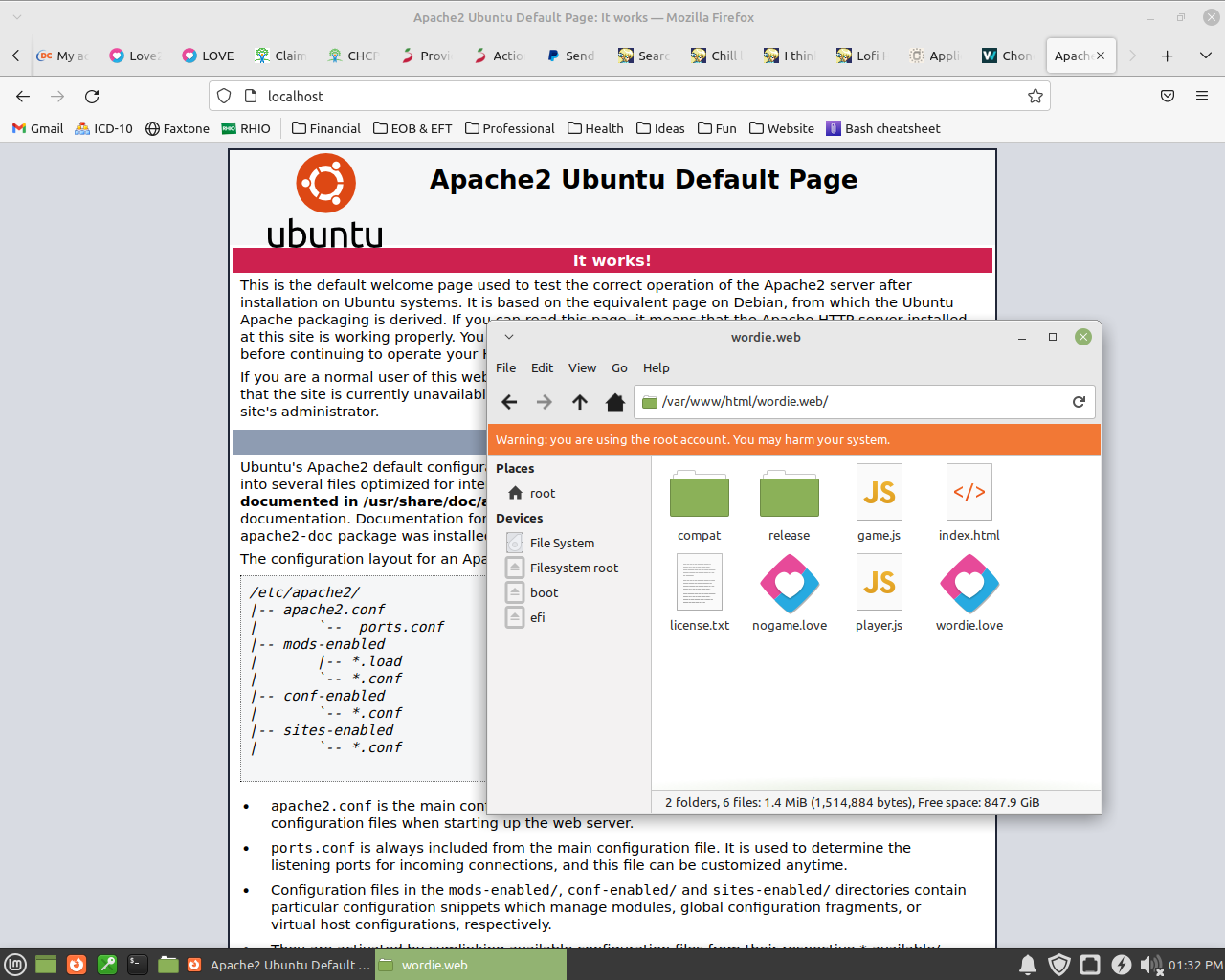Bookmark this page with the star
The height and width of the screenshot is (980, 1225).
point(1035,96)
